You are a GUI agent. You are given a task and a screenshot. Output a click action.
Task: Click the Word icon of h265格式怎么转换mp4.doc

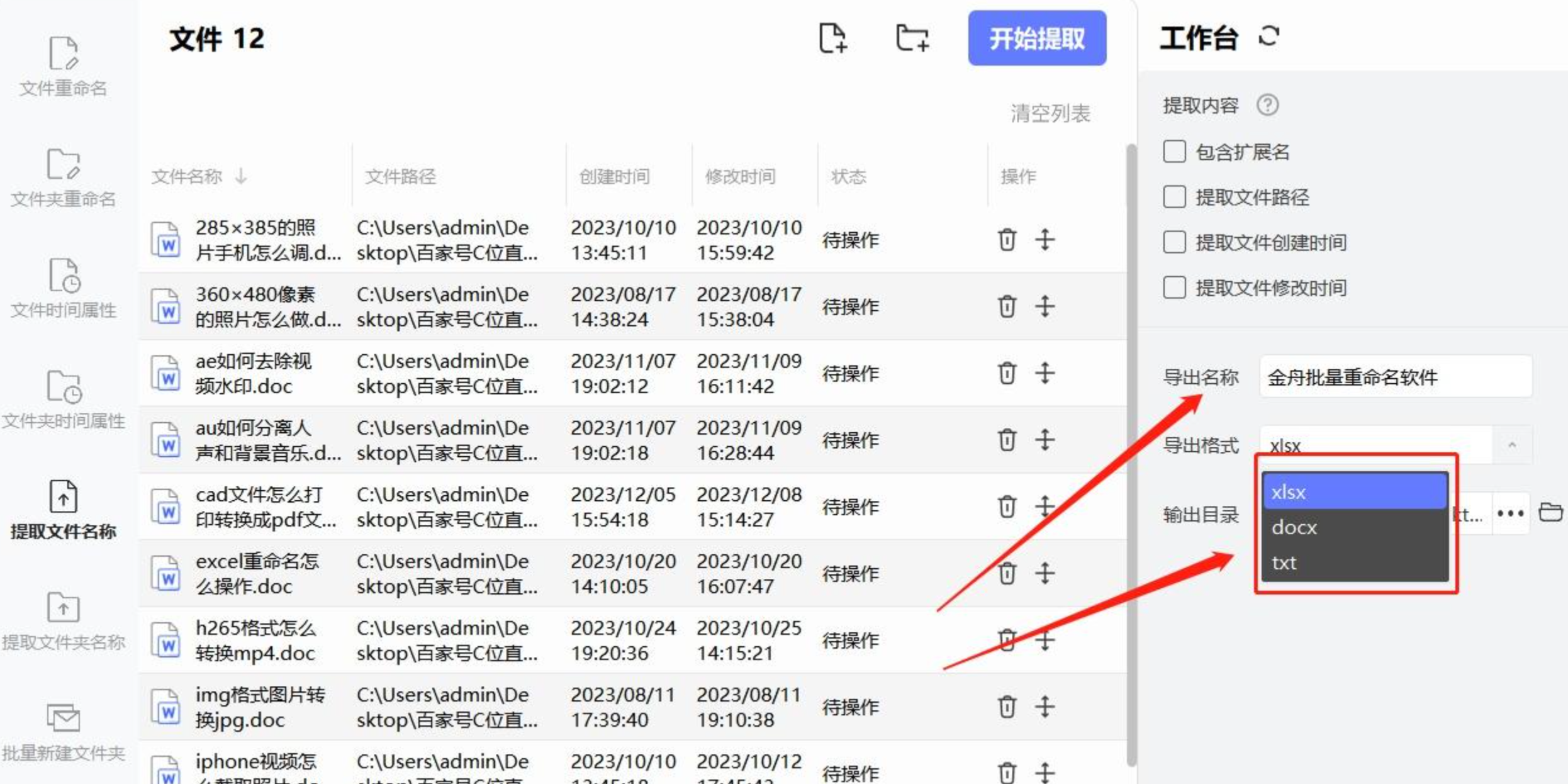coord(165,641)
